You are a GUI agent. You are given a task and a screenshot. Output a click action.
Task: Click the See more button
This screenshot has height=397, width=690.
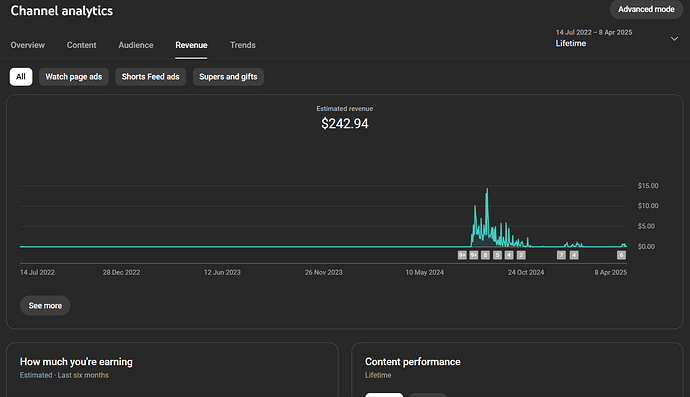[45, 305]
